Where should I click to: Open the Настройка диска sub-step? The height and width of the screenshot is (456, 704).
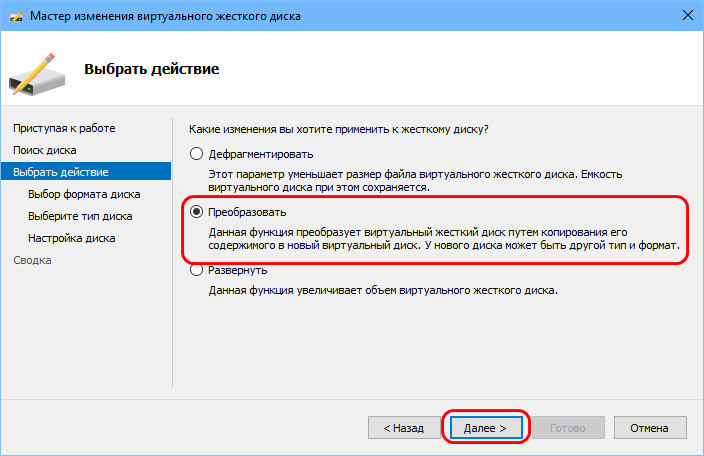click(71, 238)
